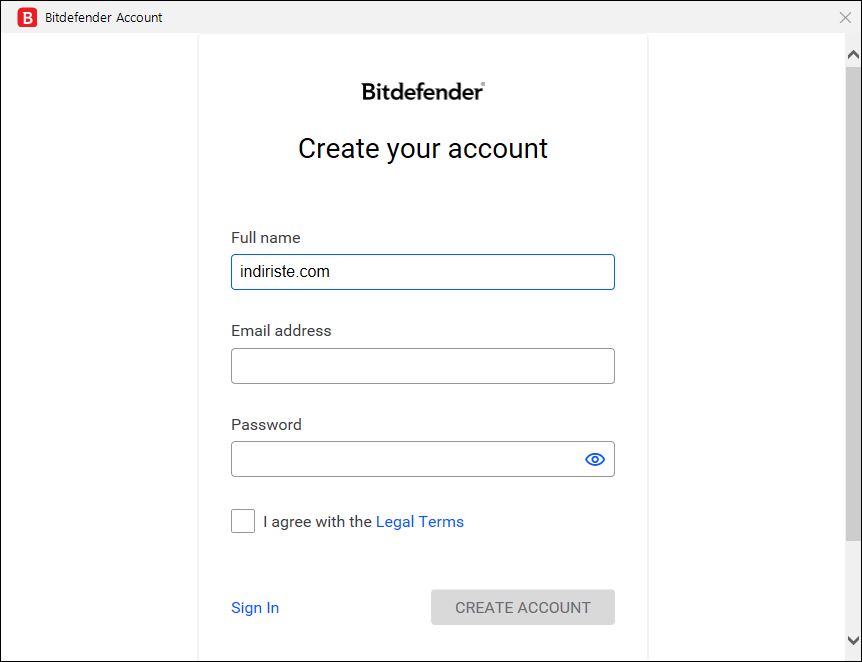Click the 'Email address' label

click(x=281, y=330)
